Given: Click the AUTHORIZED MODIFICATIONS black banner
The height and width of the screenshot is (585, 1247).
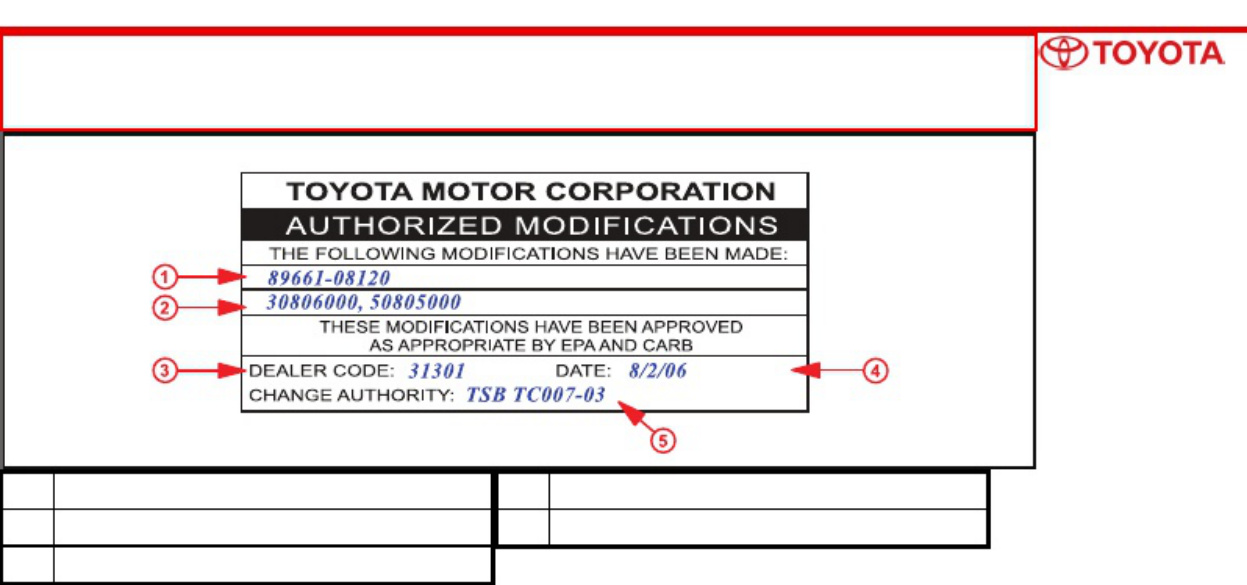Looking at the screenshot, I should tap(524, 224).
